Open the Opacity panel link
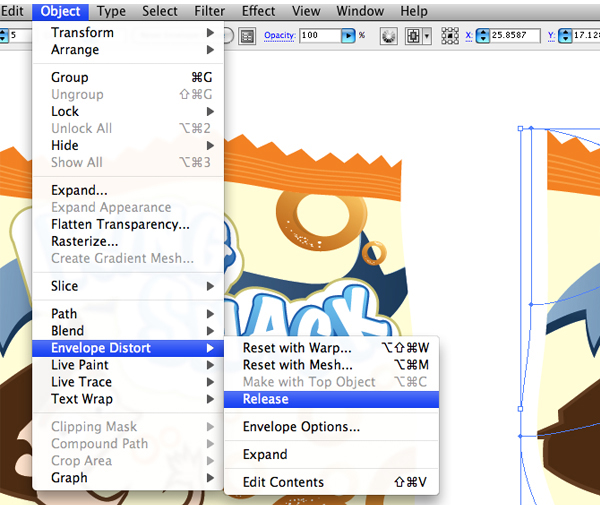The width and height of the screenshot is (600, 505). 279,35
